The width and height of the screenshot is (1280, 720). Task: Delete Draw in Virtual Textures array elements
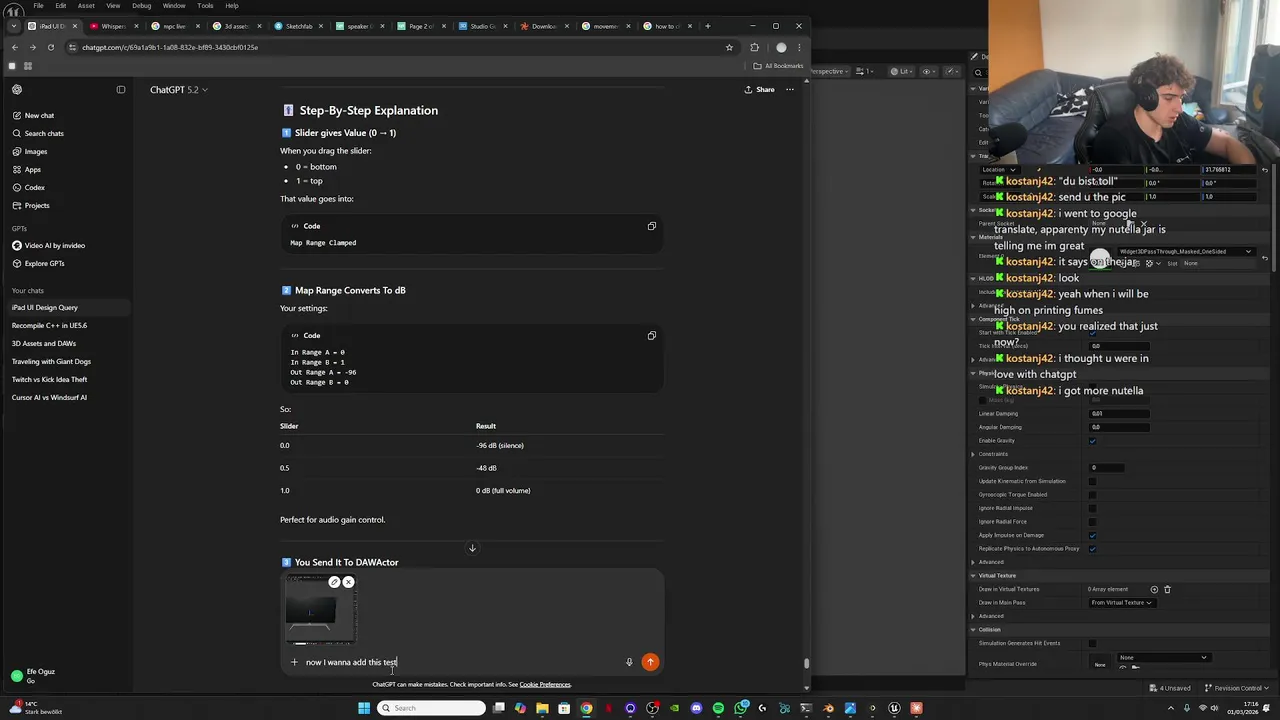(x=1167, y=590)
